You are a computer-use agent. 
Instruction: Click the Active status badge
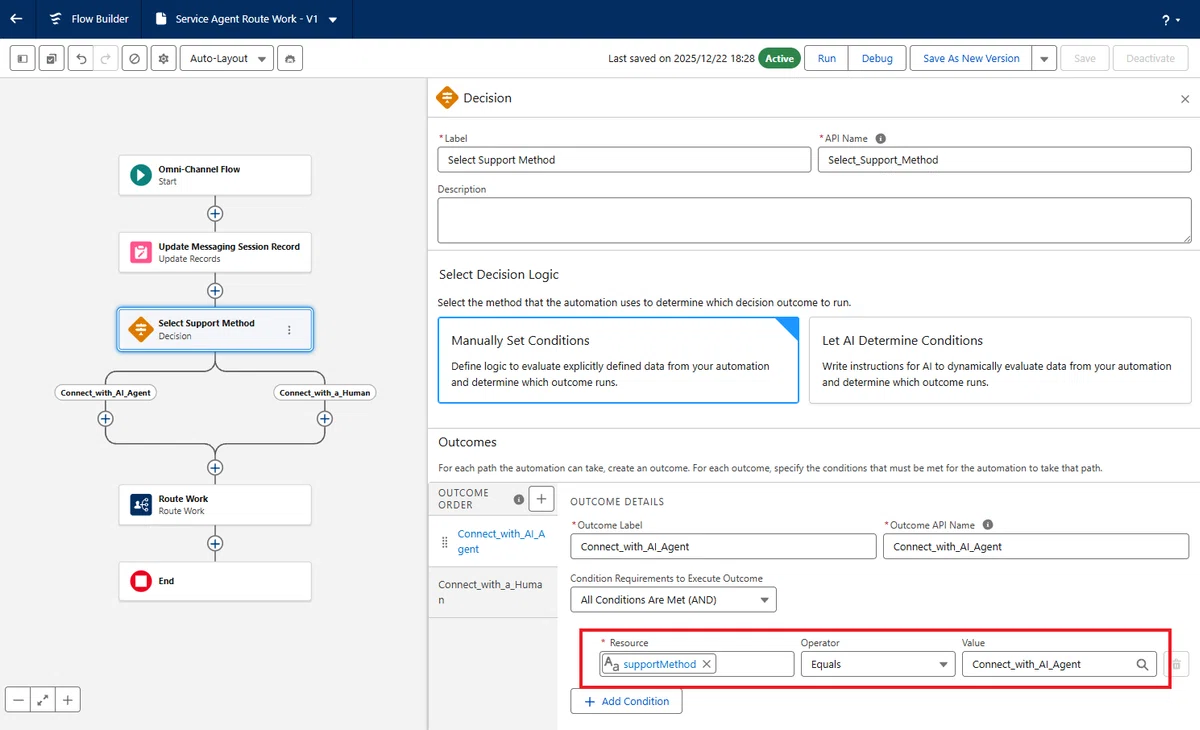779,58
